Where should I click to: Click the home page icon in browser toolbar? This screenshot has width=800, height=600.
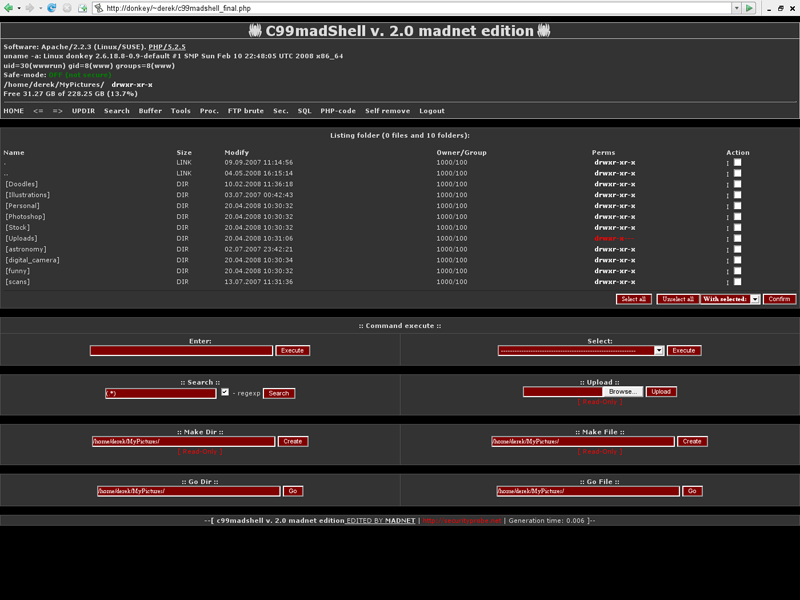(x=82, y=8)
